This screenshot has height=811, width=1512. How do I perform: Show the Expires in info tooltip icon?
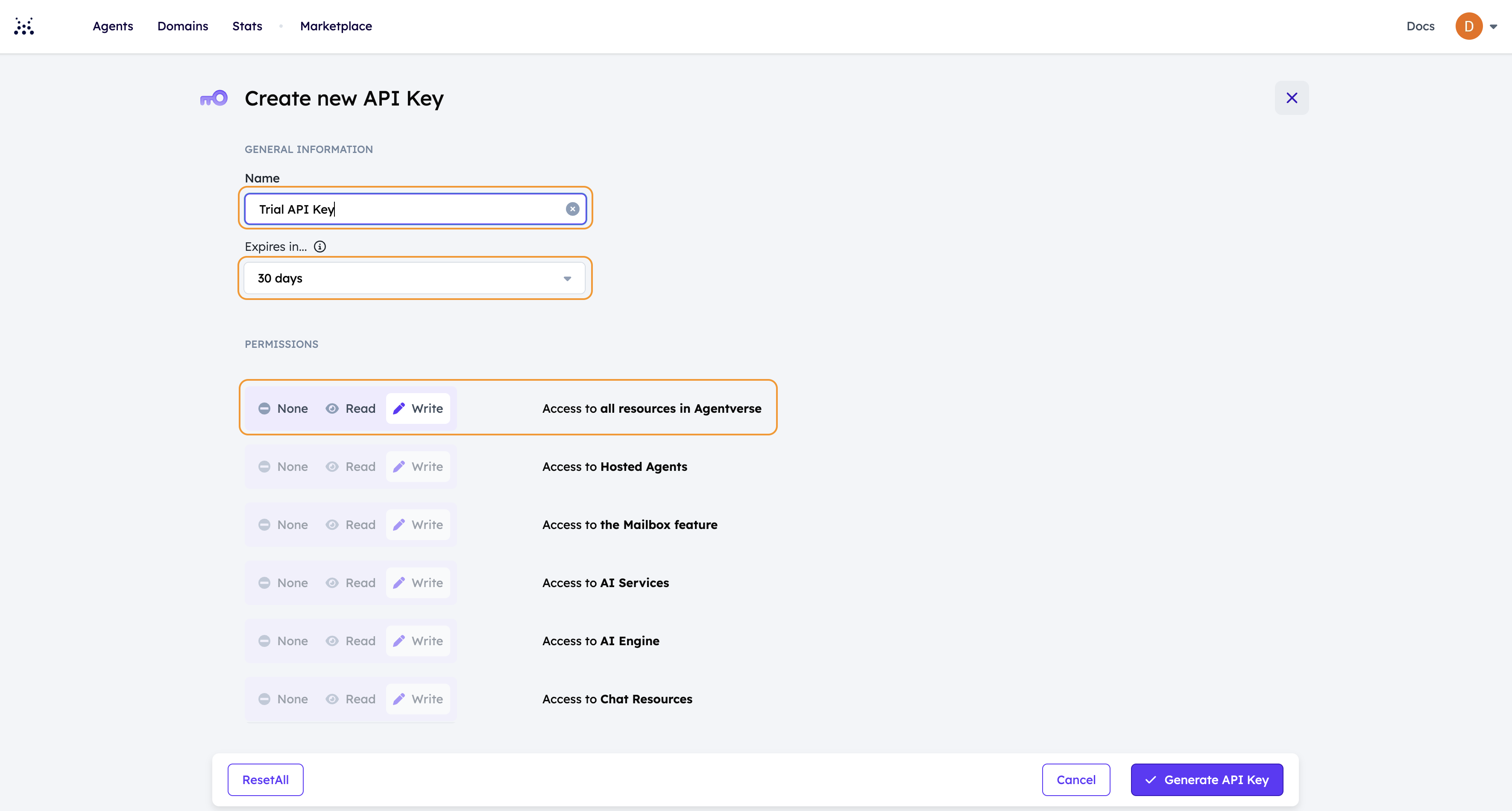click(320, 247)
